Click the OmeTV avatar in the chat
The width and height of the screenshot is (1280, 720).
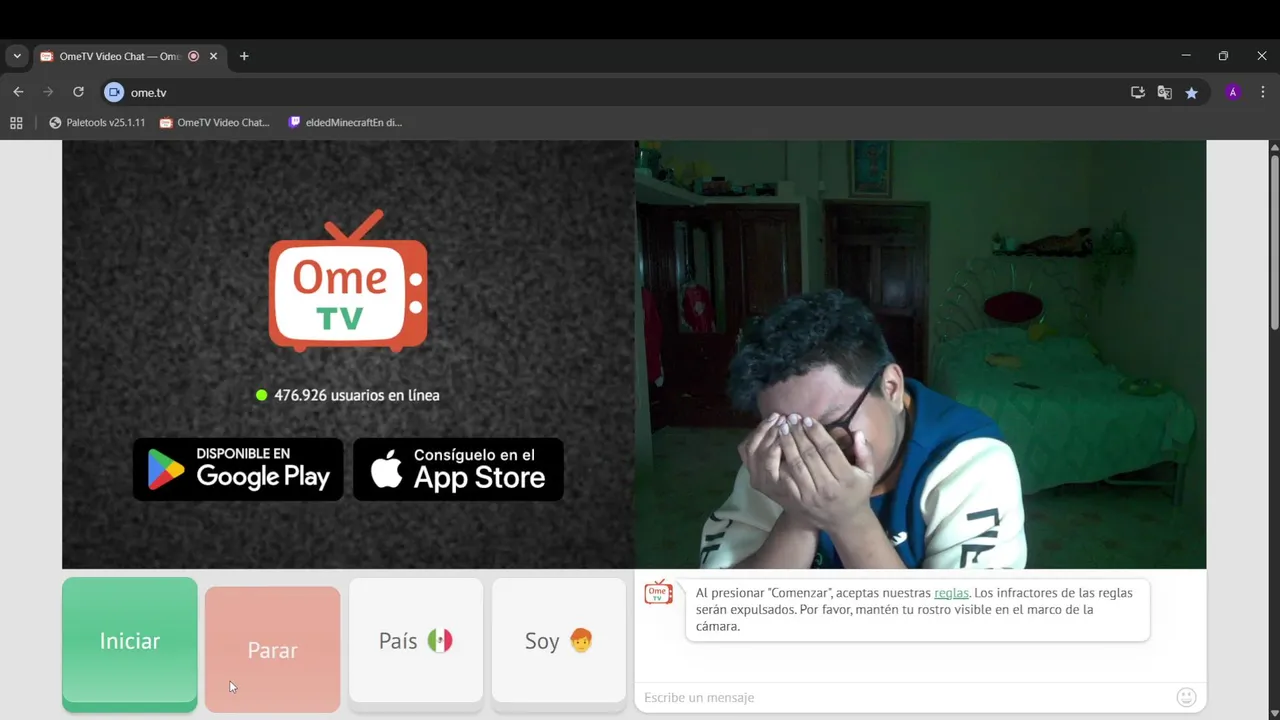point(658,592)
